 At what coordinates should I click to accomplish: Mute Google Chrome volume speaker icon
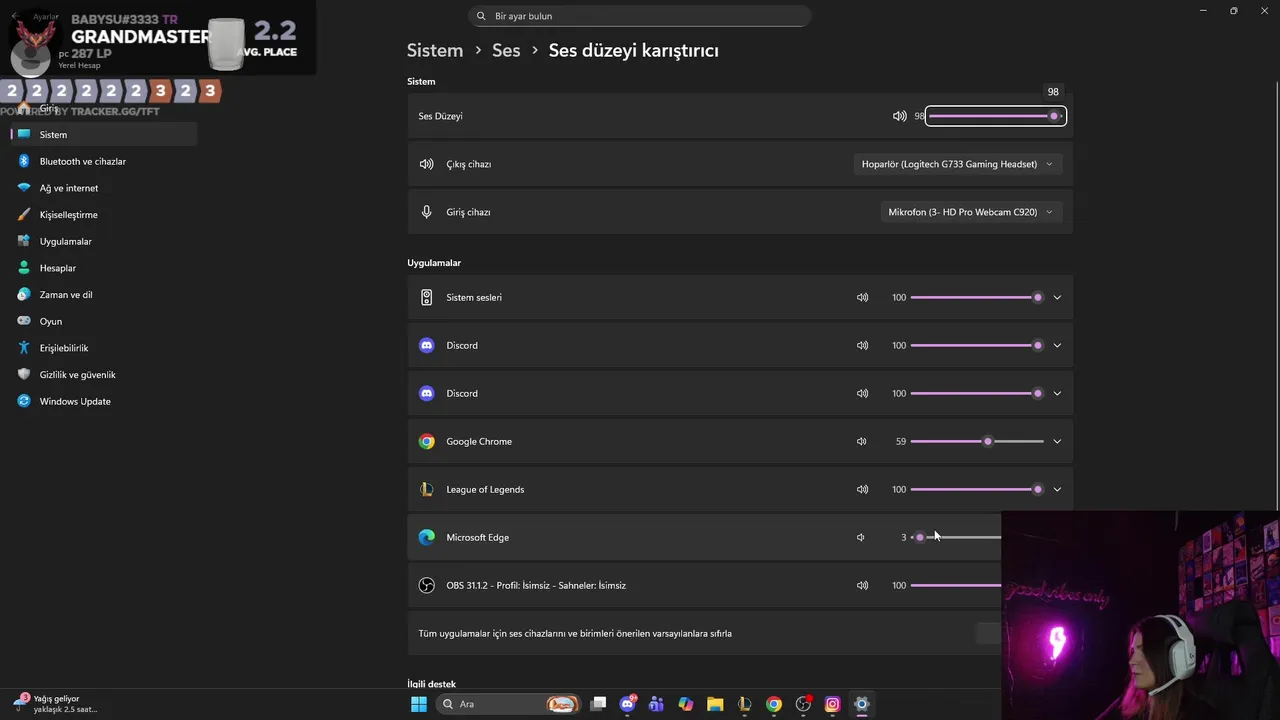coord(862,441)
